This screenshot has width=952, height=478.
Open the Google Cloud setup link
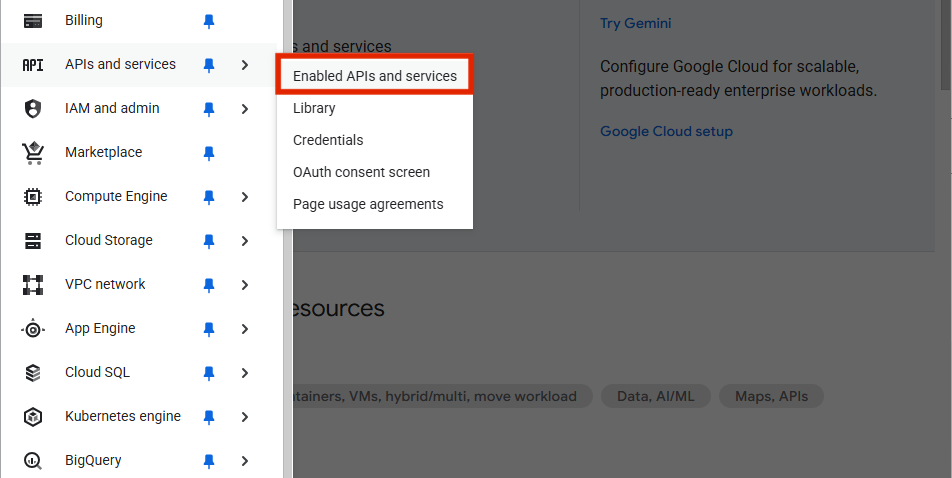[x=666, y=131]
